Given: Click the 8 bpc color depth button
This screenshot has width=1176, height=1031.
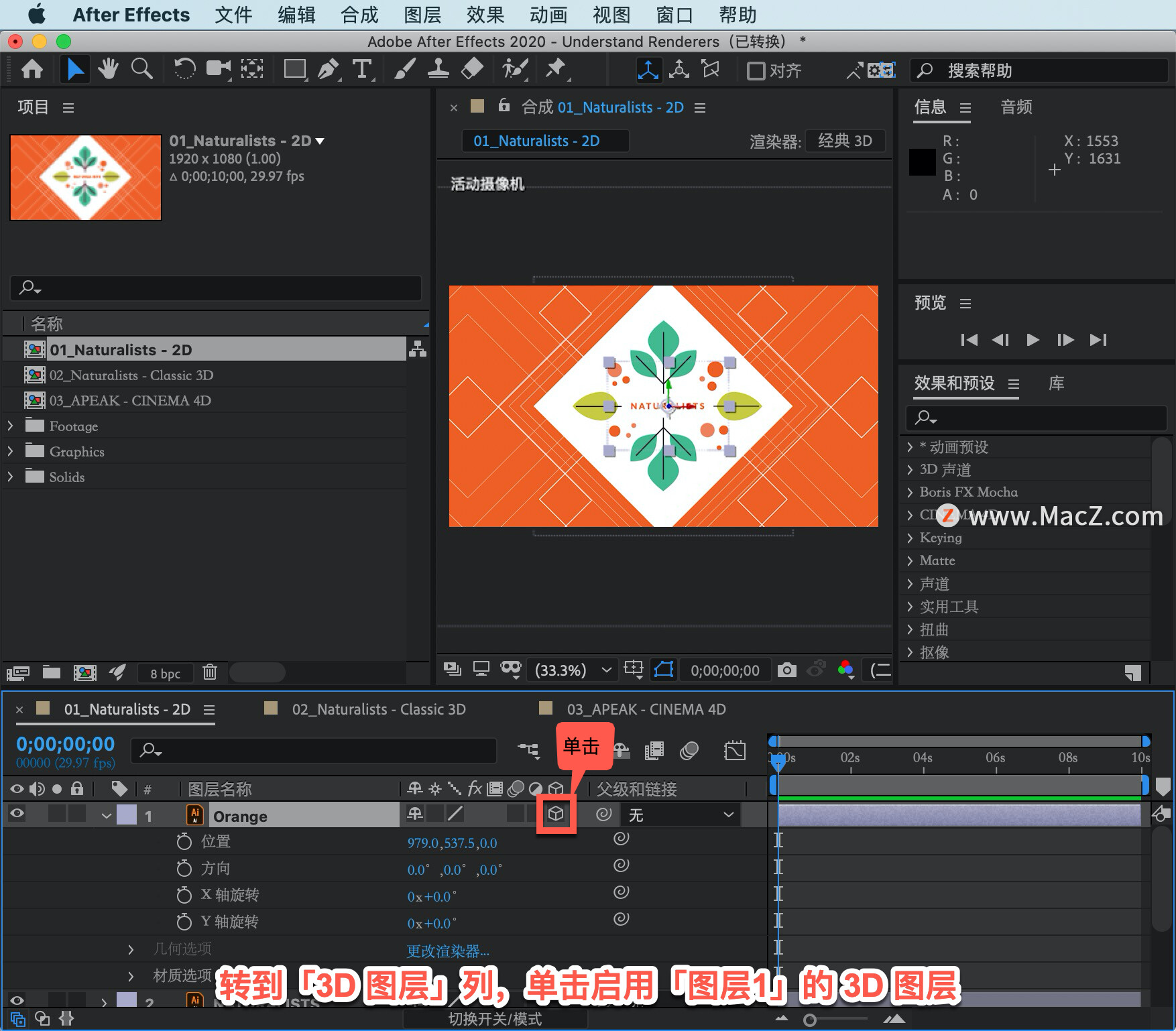Looking at the screenshot, I should 165,673.
